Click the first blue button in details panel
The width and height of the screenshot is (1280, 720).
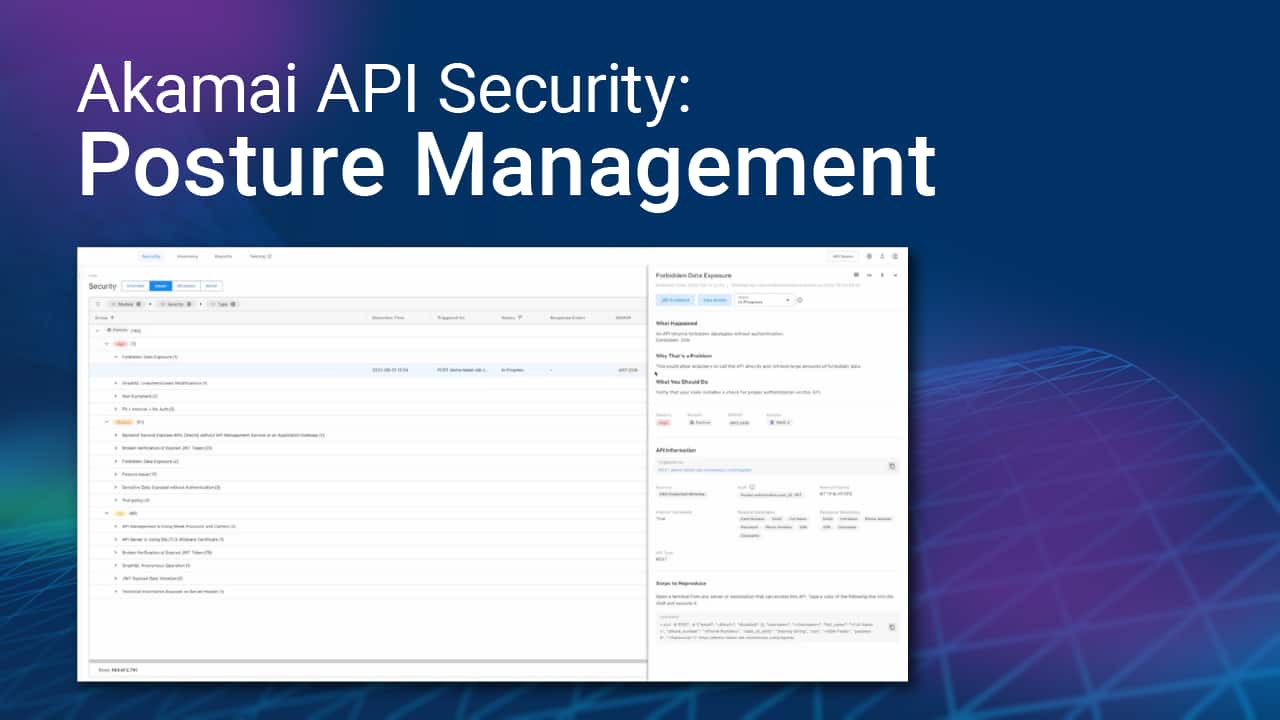pos(675,300)
